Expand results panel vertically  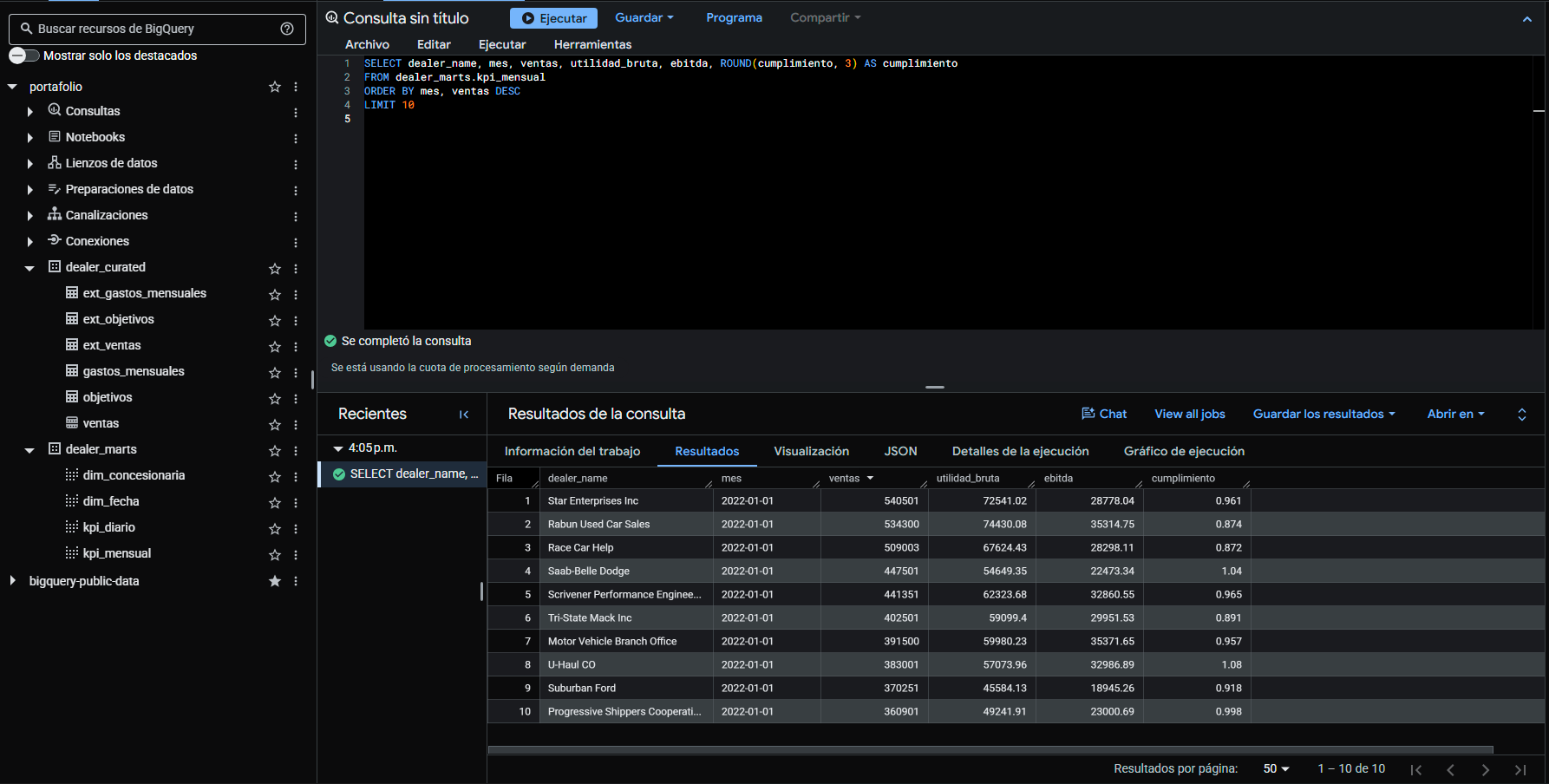coord(1521,415)
